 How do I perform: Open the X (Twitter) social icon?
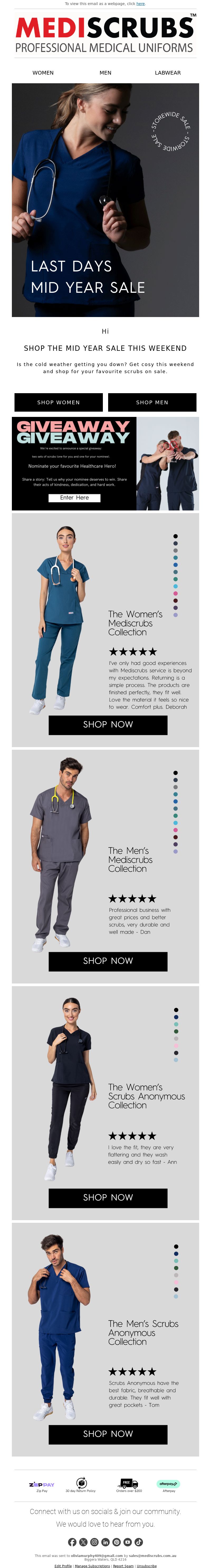coord(83,1542)
